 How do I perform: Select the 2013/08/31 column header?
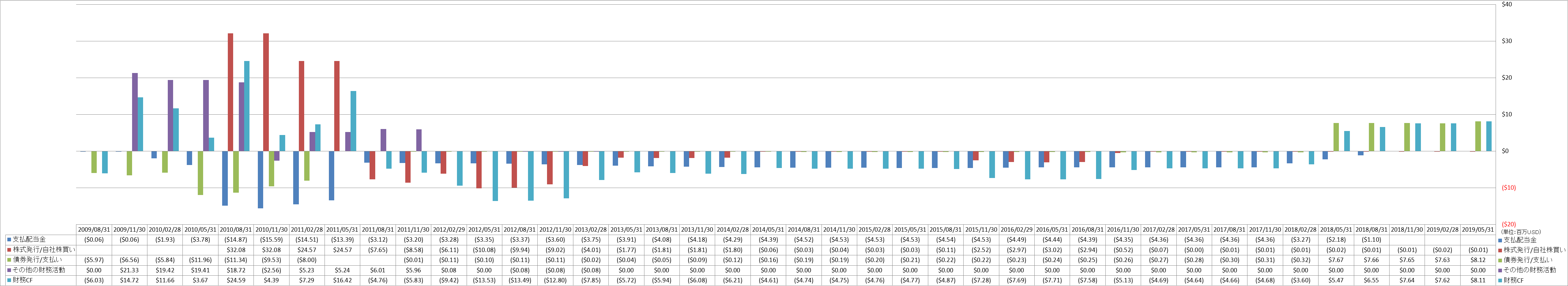pyautogui.click(x=662, y=230)
